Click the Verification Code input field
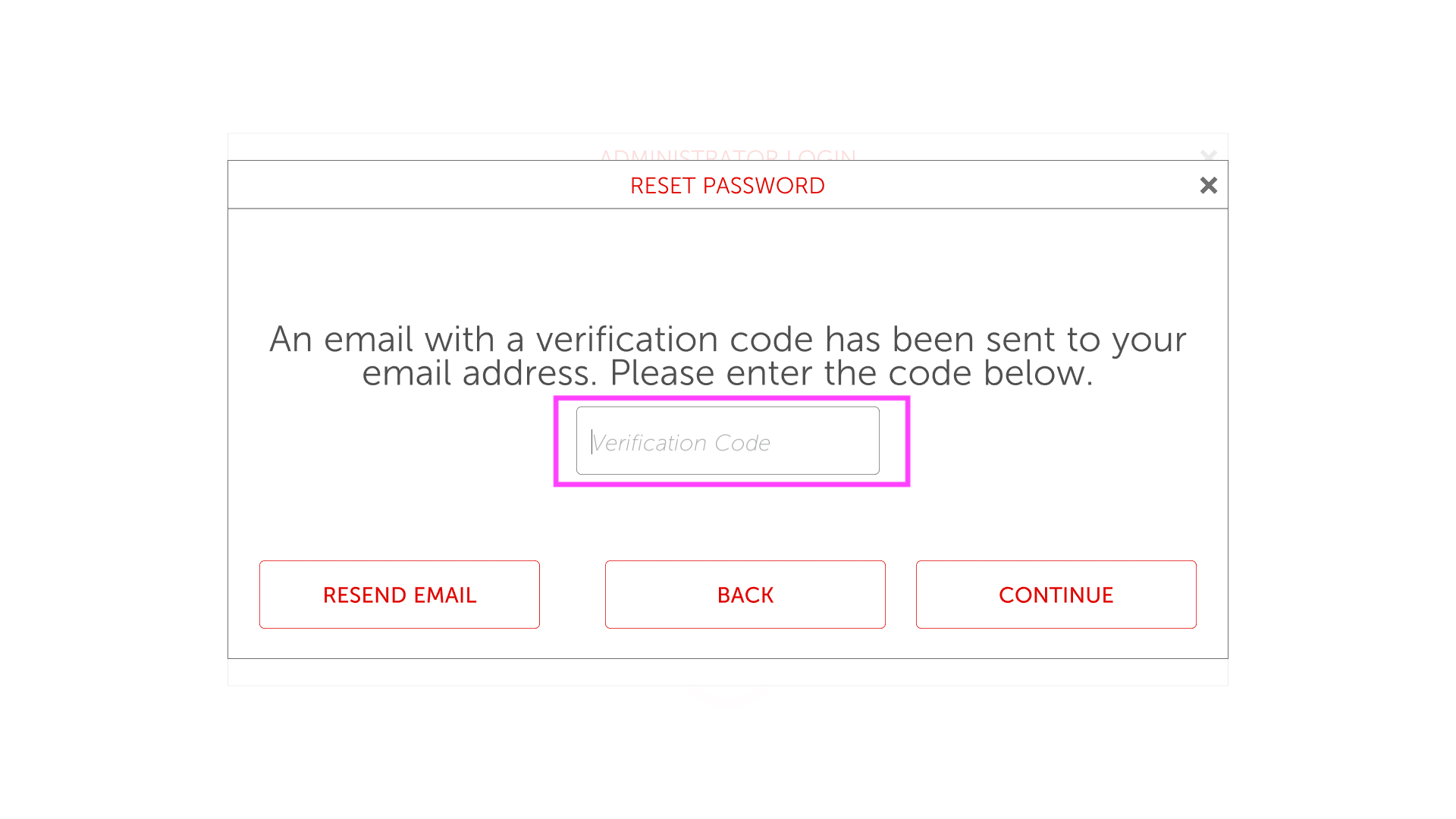This screenshot has height=819, width=1456. (727, 441)
